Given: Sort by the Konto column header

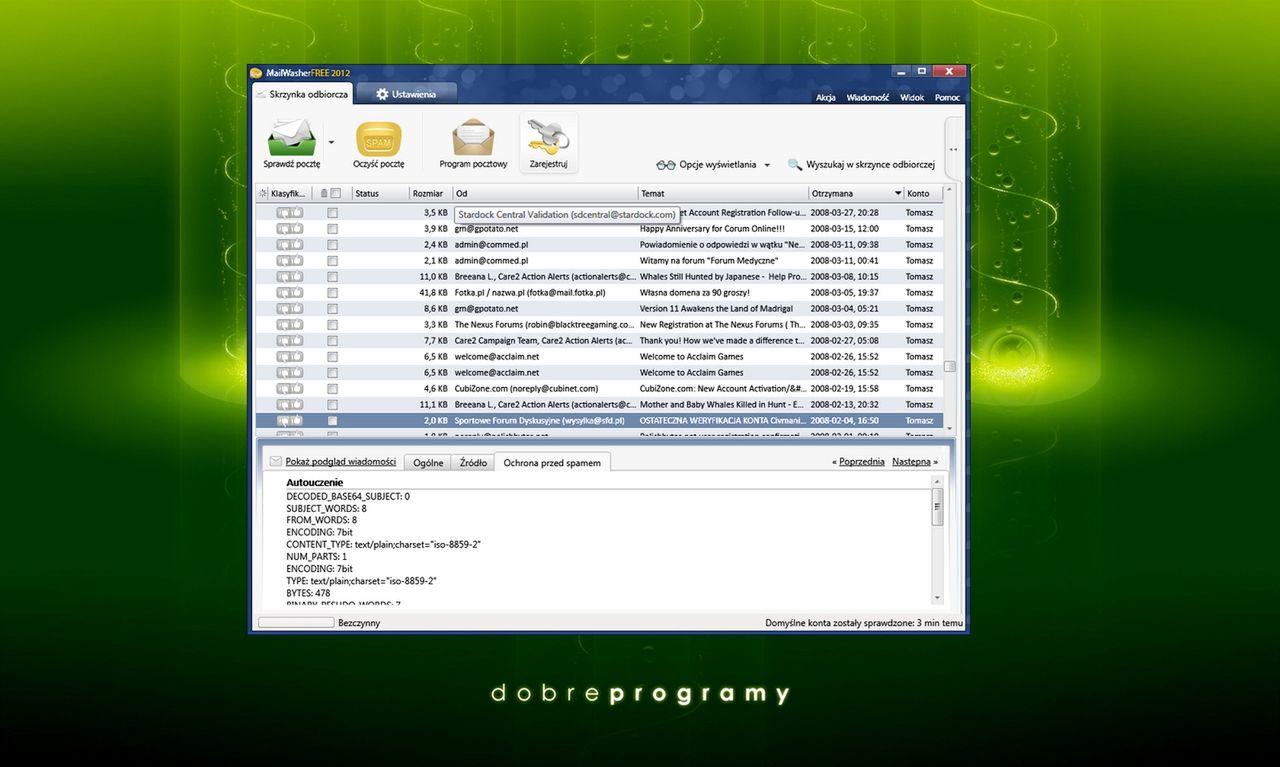Looking at the screenshot, I should point(923,193).
